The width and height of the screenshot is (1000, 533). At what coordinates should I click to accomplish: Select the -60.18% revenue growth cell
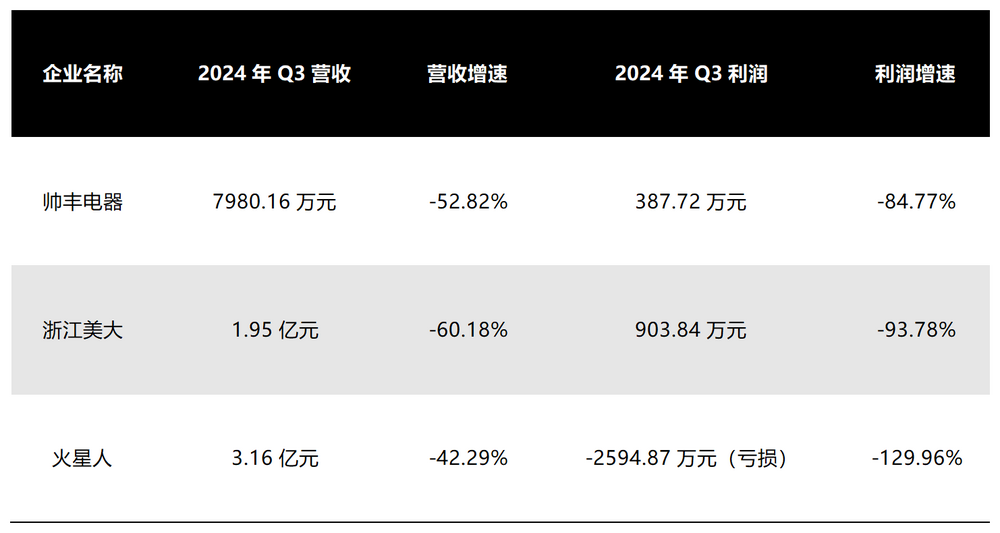coord(468,330)
